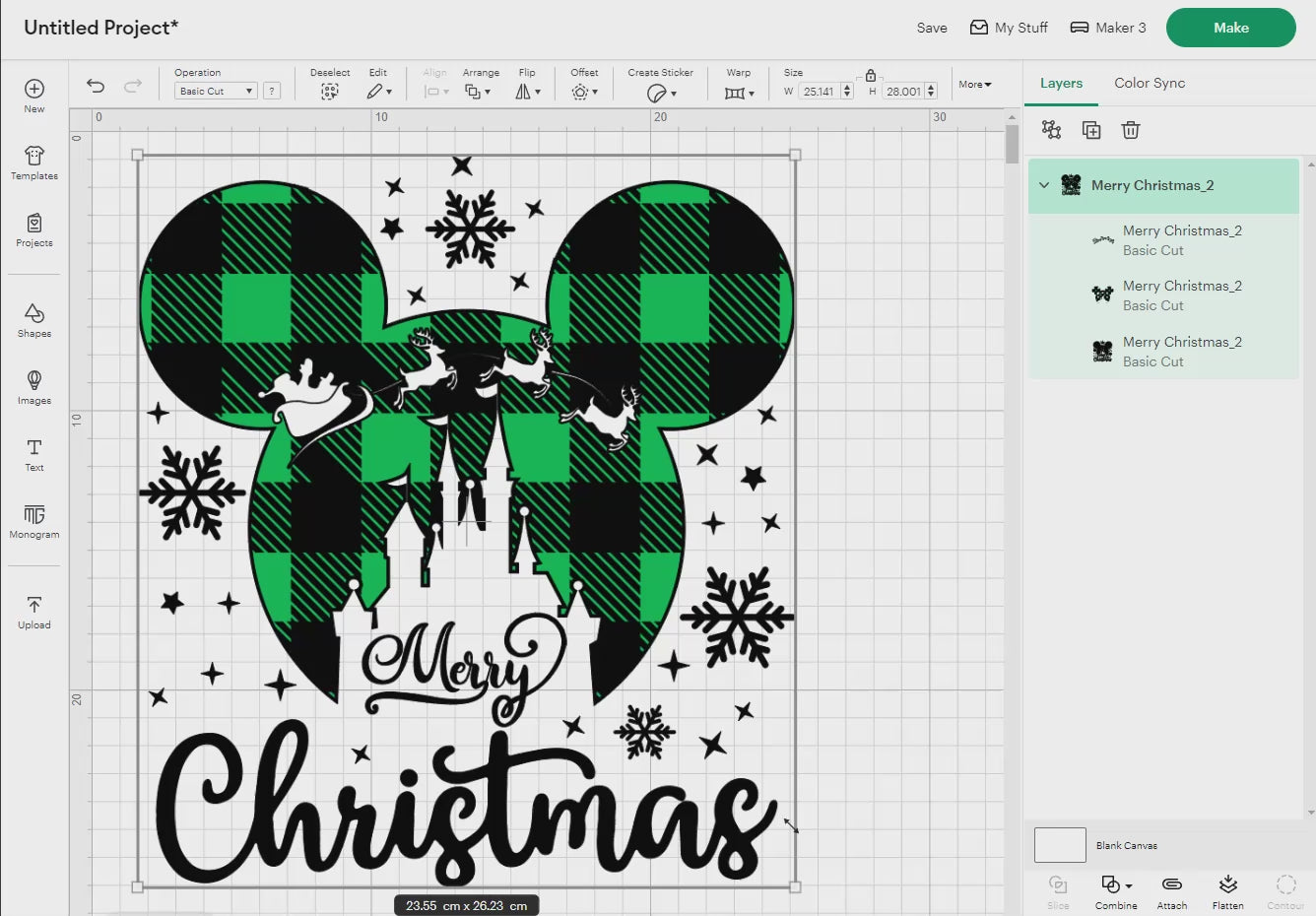Click the Flatten icon
Viewport: 1316px width, 916px height.
(x=1227, y=883)
